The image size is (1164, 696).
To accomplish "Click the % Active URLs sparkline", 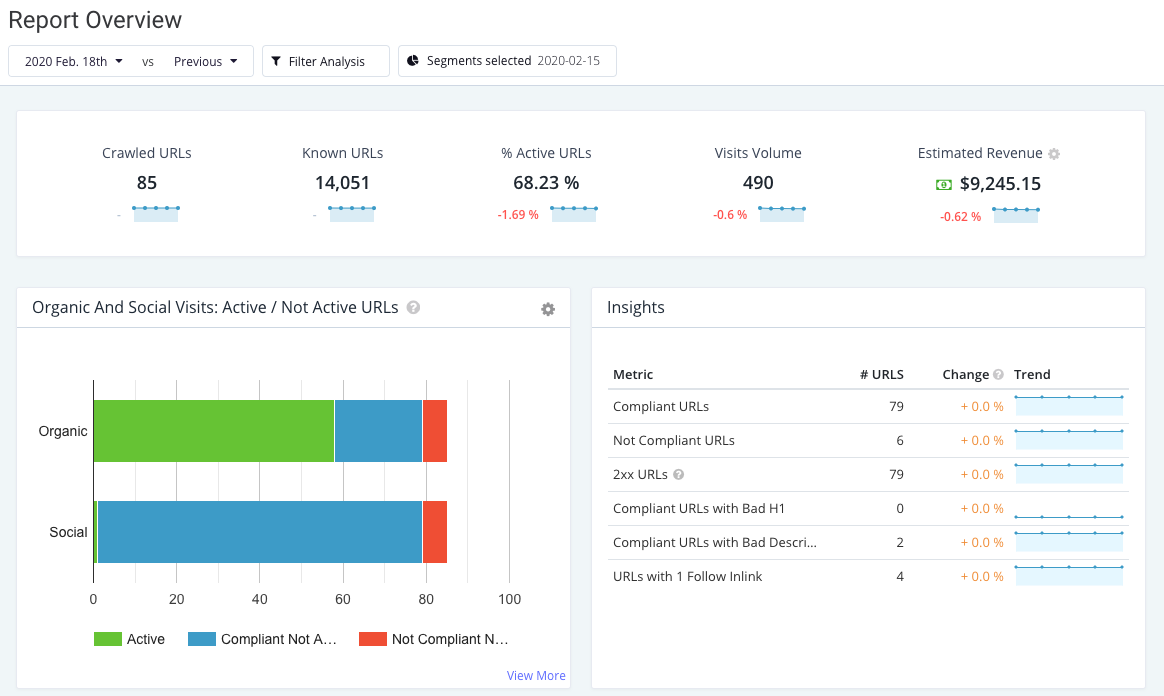I will 573,214.
